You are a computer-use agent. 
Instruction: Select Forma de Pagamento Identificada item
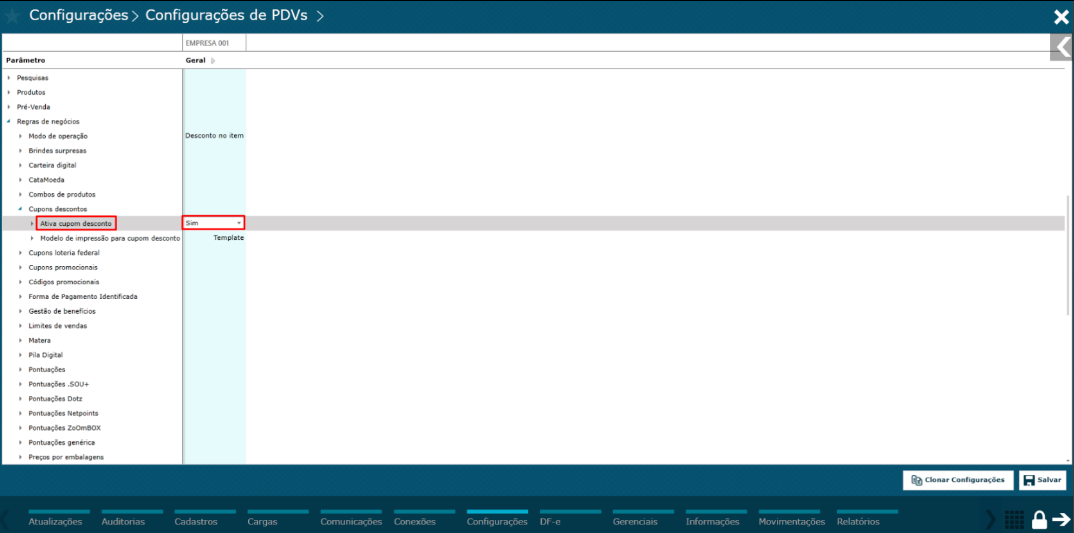83,296
